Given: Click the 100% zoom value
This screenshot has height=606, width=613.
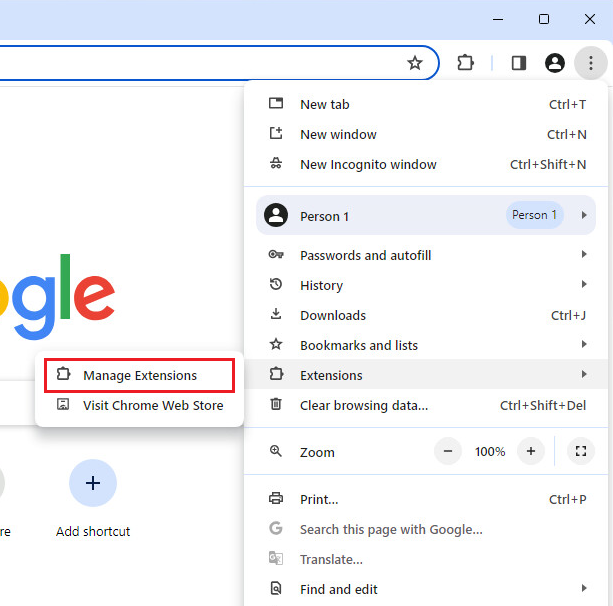Looking at the screenshot, I should (490, 452).
